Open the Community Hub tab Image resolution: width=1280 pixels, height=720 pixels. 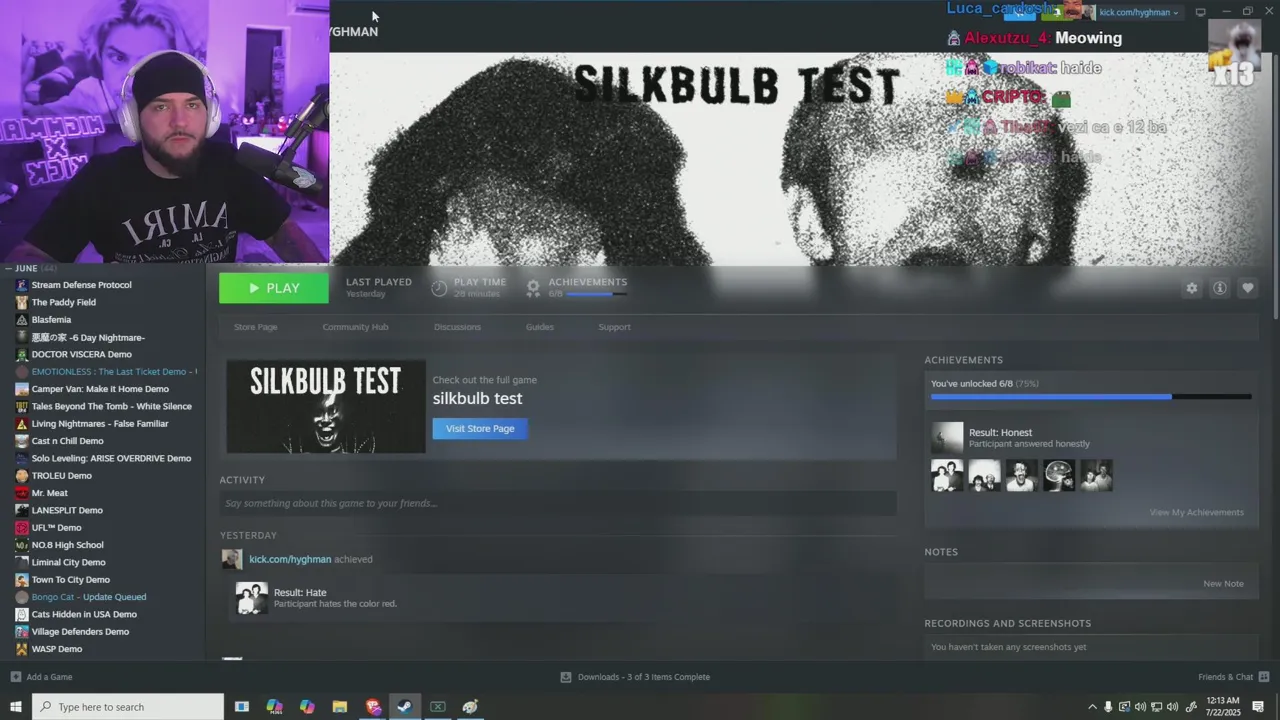(x=355, y=327)
